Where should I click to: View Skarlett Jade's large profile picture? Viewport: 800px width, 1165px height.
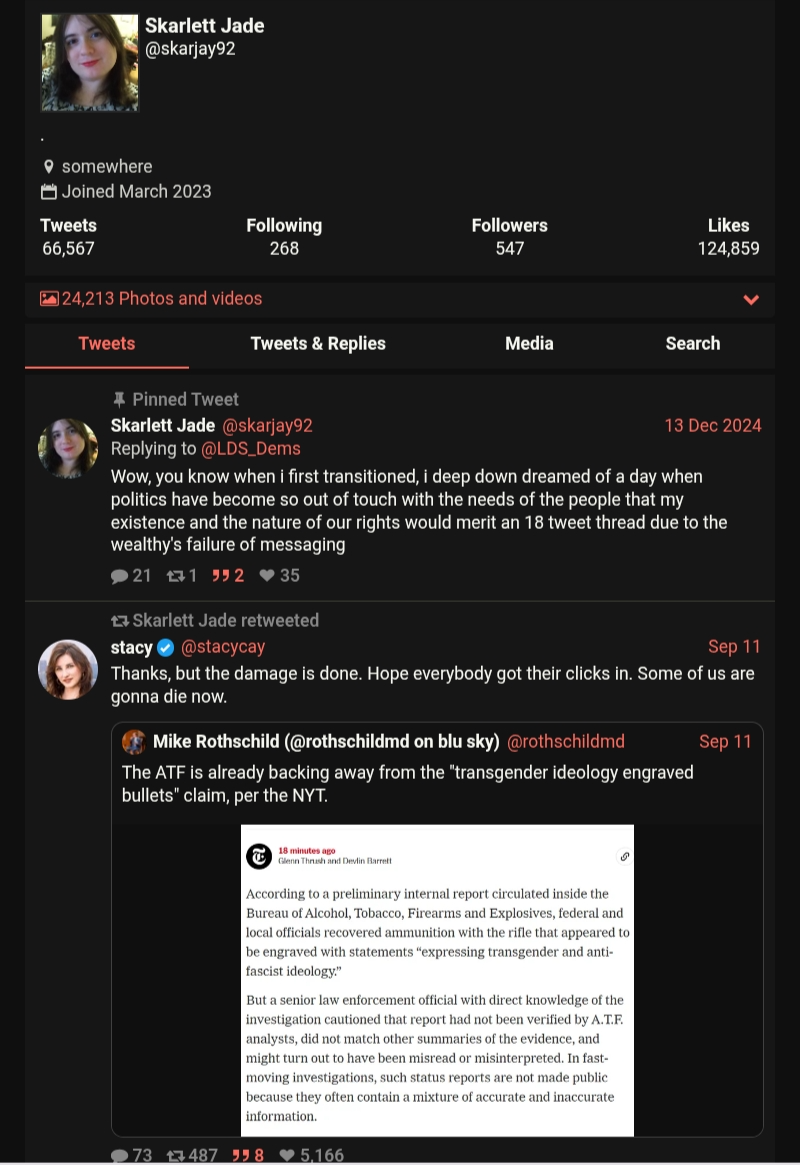point(89,62)
